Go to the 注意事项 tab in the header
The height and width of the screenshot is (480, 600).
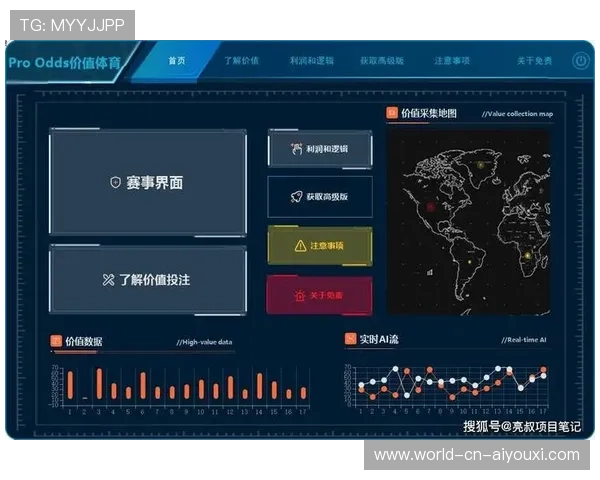pyautogui.click(x=452, y=60)
